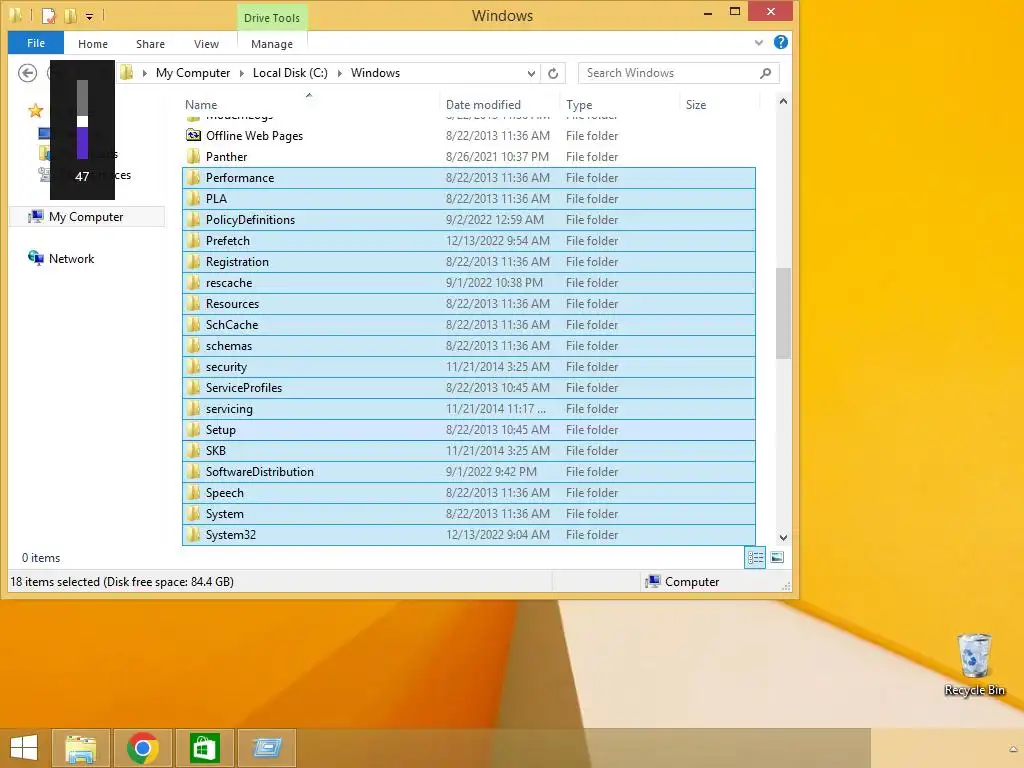The image size is (1024, 768).
Task: Click the PLA folder icon
Action: [193, 199]
